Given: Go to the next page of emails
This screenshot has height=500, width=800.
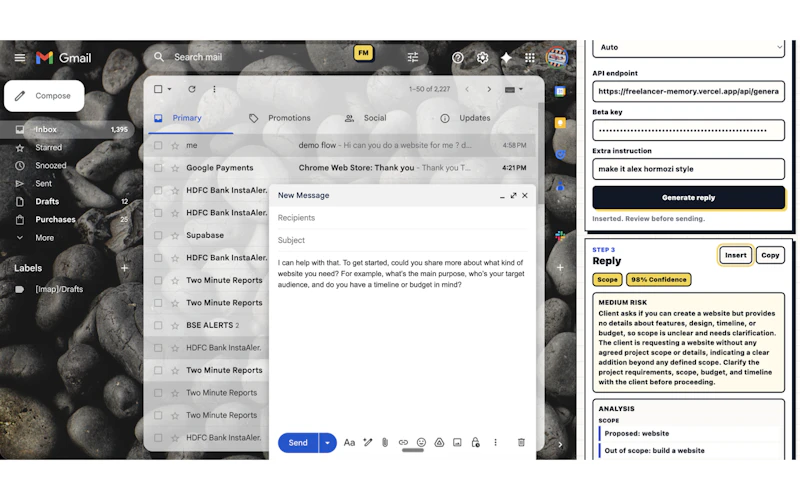Looking at the screenshot, I should click(489, 89).
